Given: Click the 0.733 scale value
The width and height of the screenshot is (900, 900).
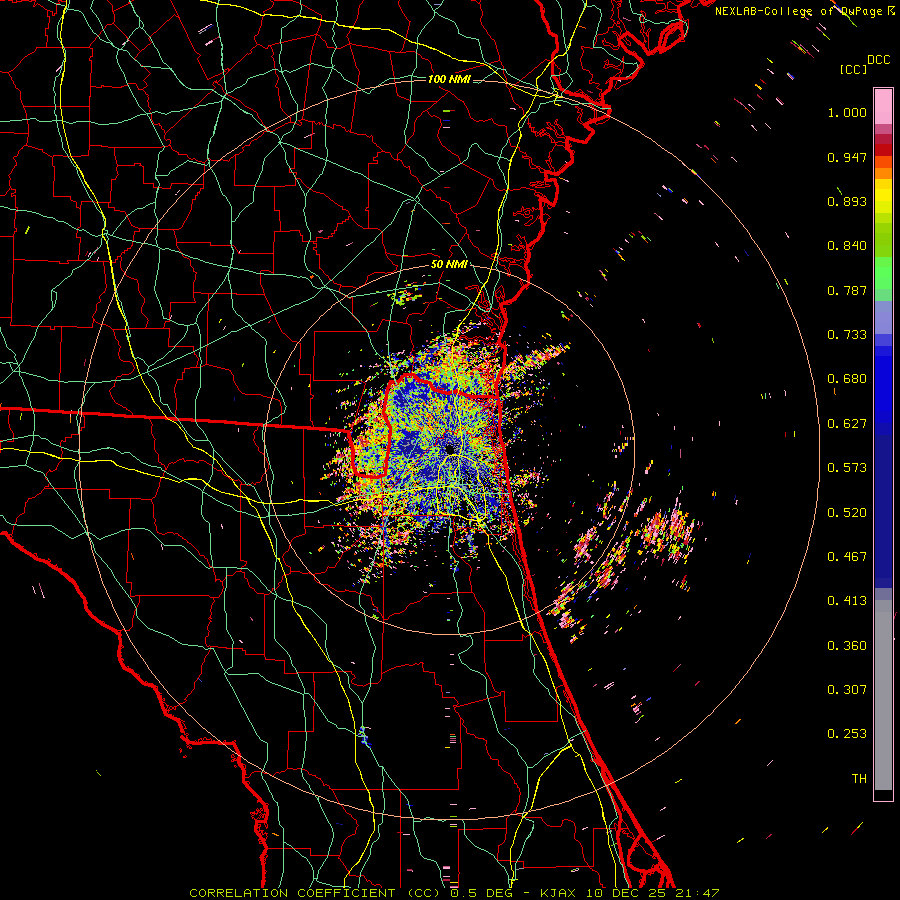Looking at the screenshot, I should click(x=847, y=335).
